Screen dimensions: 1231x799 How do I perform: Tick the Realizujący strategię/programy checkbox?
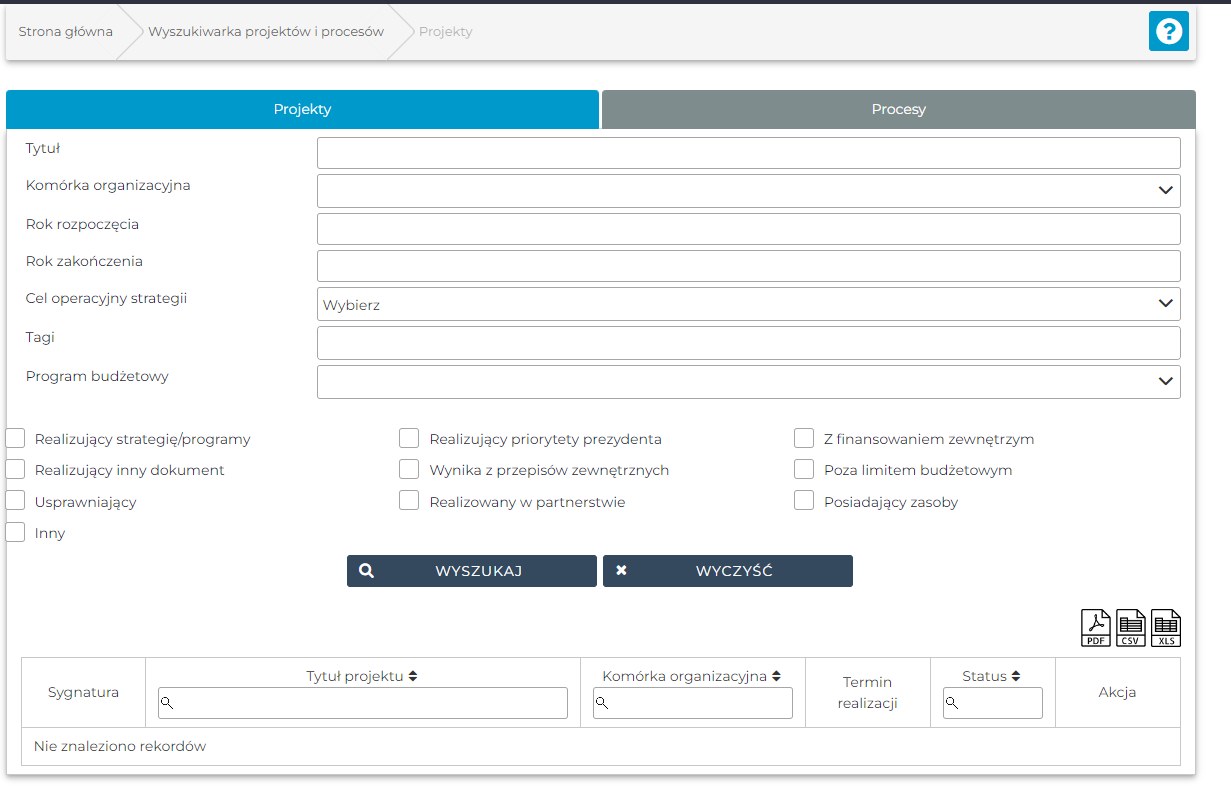tap(16, 439)
